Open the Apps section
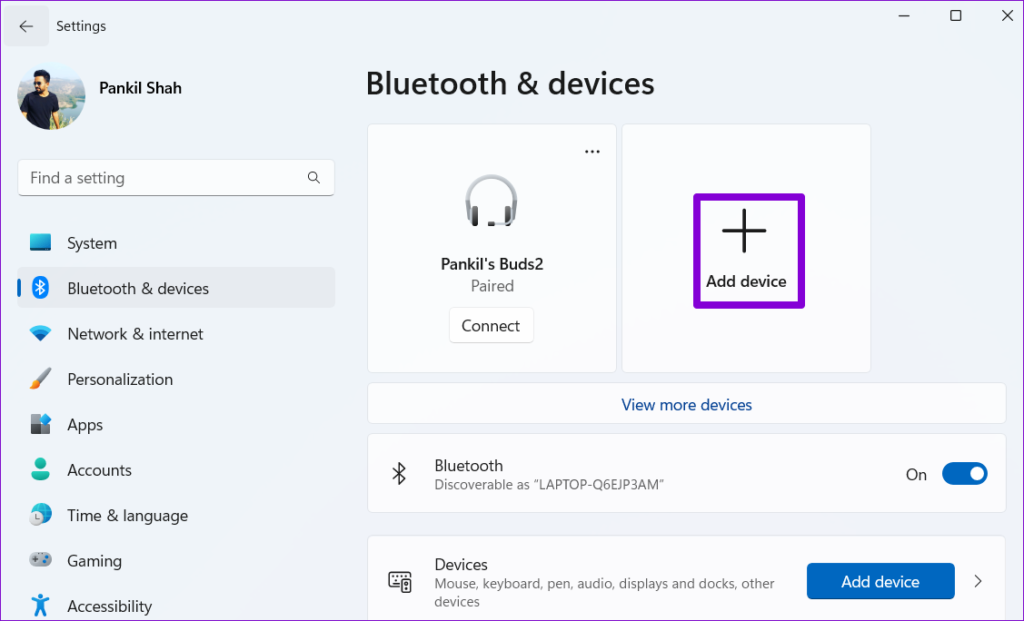 click(x=42, y=424)
